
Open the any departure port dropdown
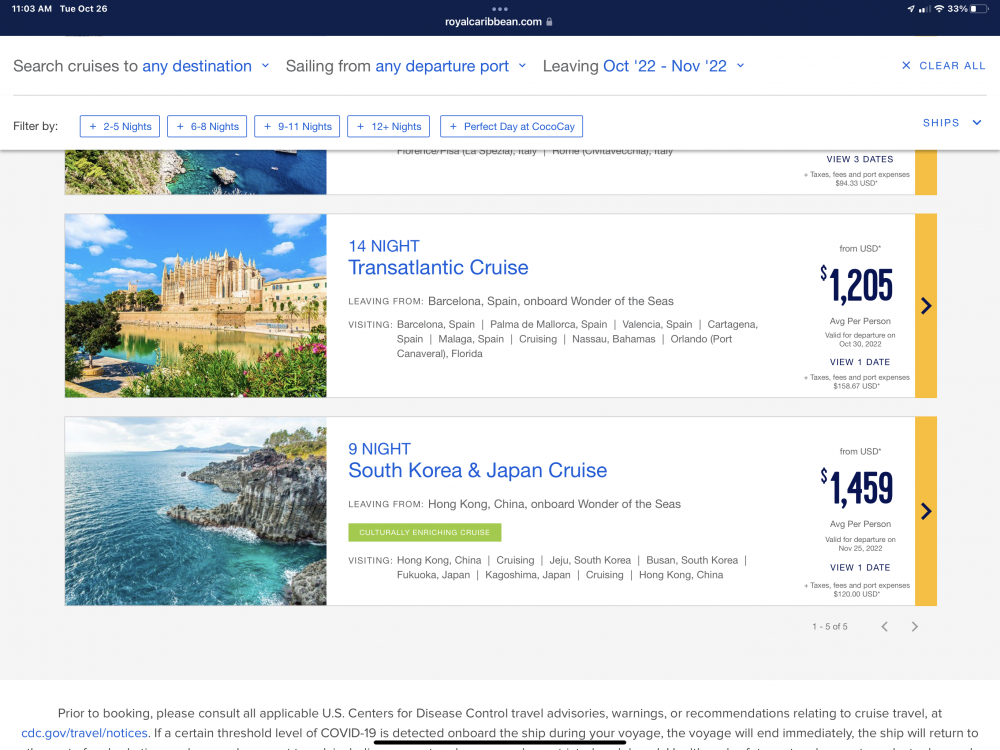click(x=449, y=66)
